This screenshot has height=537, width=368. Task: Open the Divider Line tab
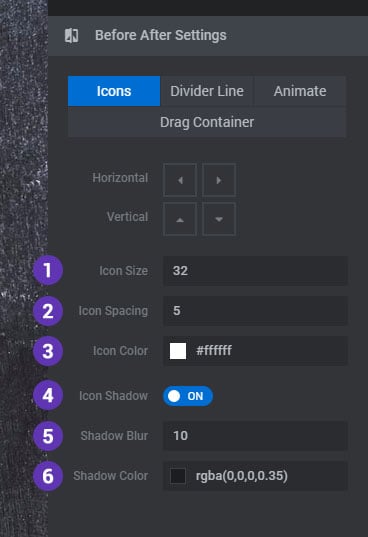[207, 91]
